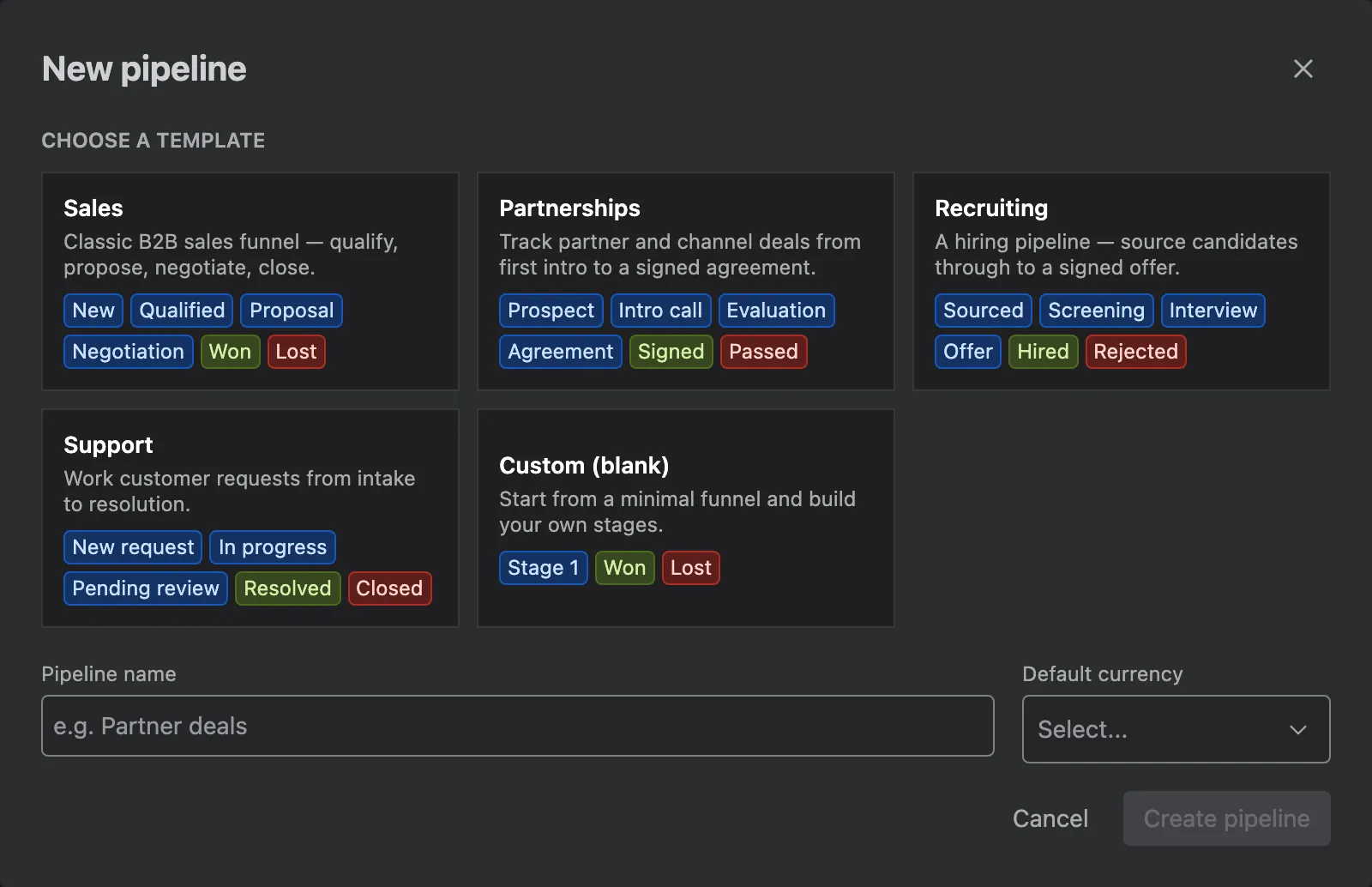Click the Agreement stage chip
The width and height of the screenshot is (1372, 887).
click(561, 352)
